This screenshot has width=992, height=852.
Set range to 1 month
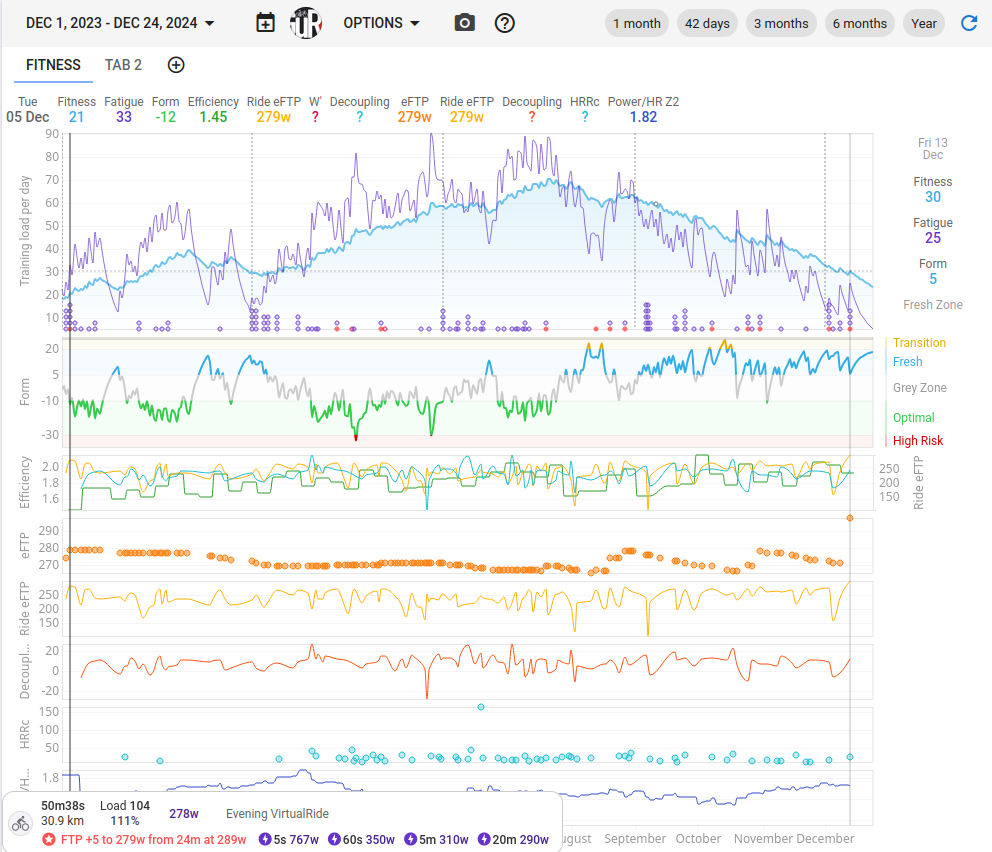[636, 23]
